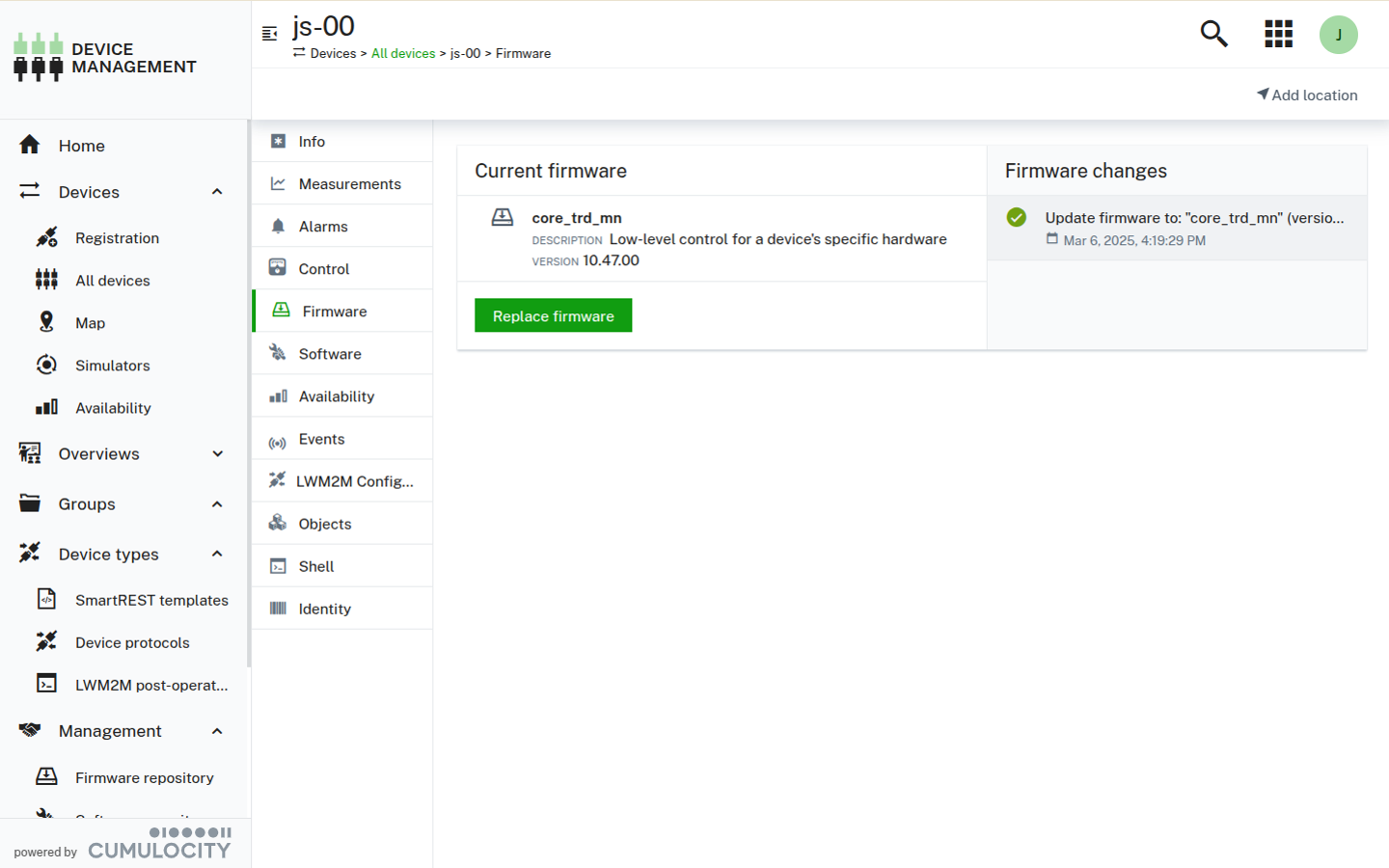Viewport: 1389px width, 868px height.
Task: Open the Update firmware change entry
Action: point(1193,218)
